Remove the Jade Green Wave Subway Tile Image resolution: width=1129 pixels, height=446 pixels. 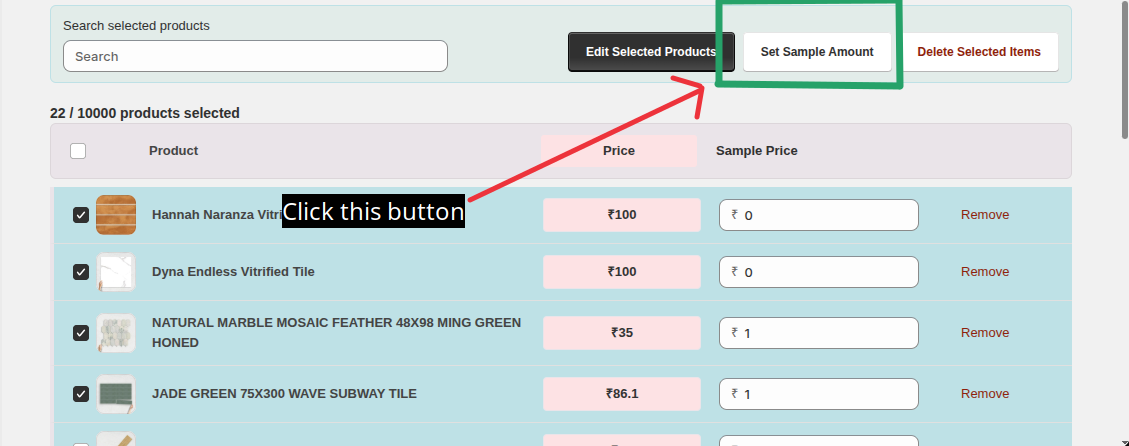(985, 393)
